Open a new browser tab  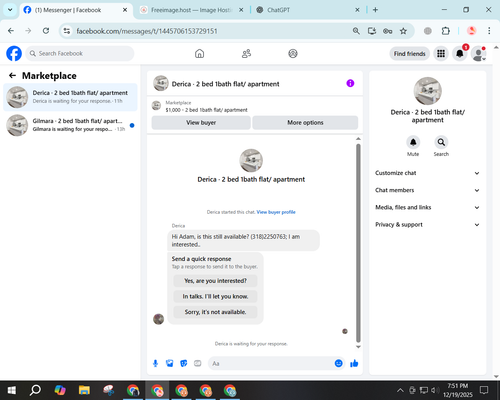click(375, 10)
